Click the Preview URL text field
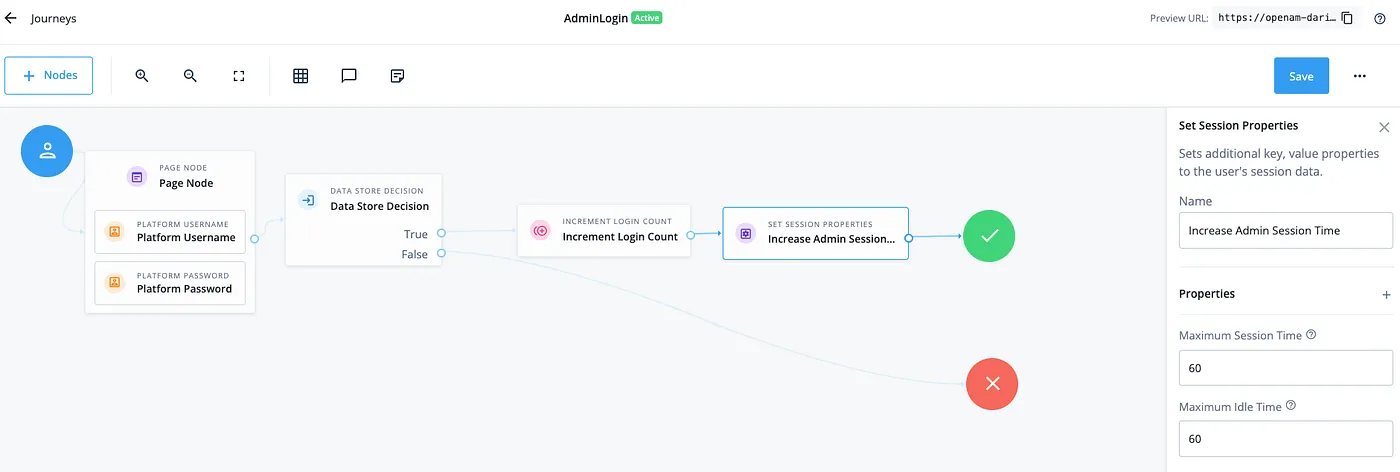This screenshot has width=1400, height=472. pyautogui.click(x=1276, y=18)
